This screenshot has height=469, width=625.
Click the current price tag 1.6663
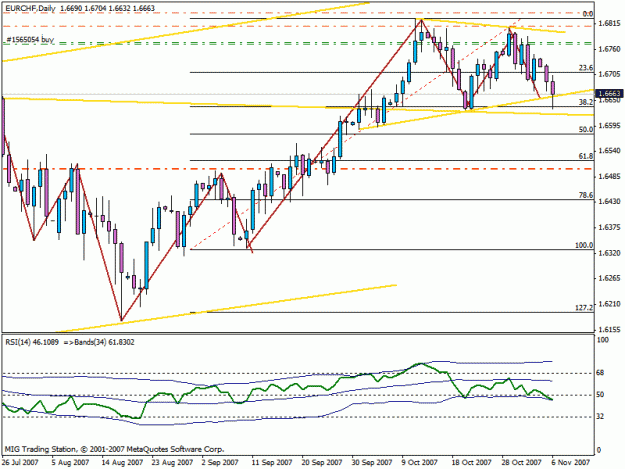point(609,94)
